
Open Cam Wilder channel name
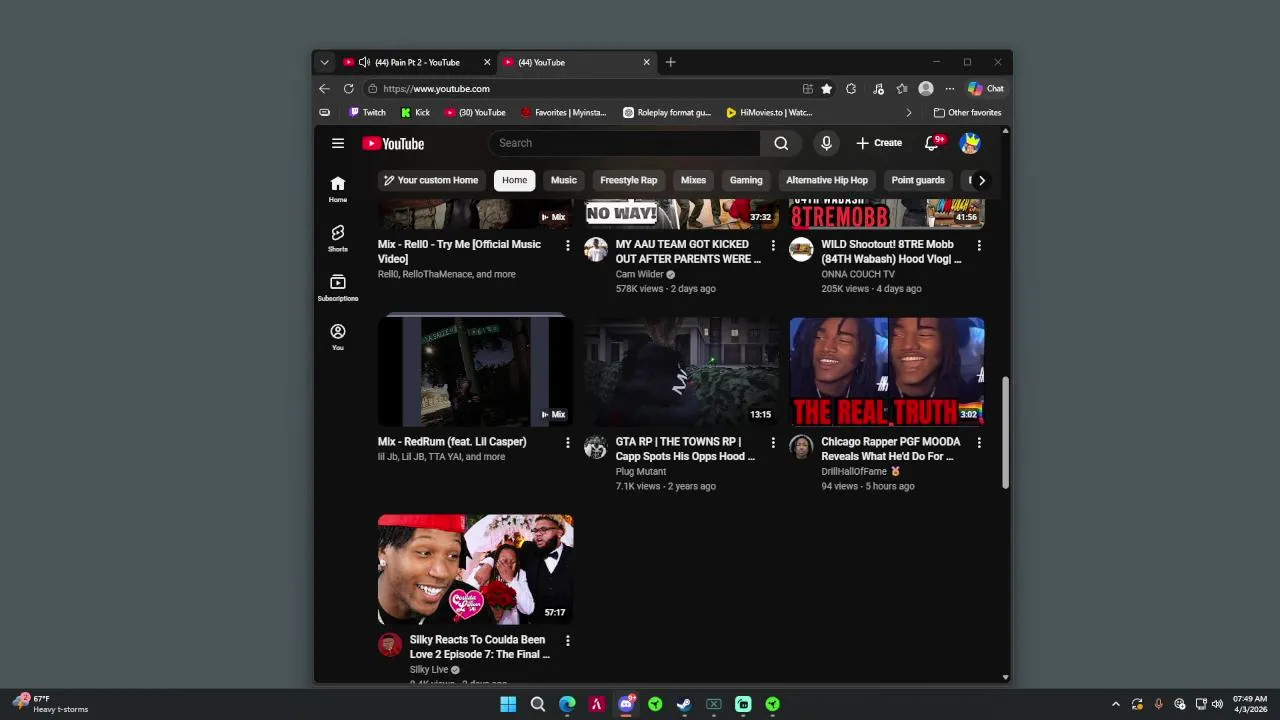(x=639, y=274)
